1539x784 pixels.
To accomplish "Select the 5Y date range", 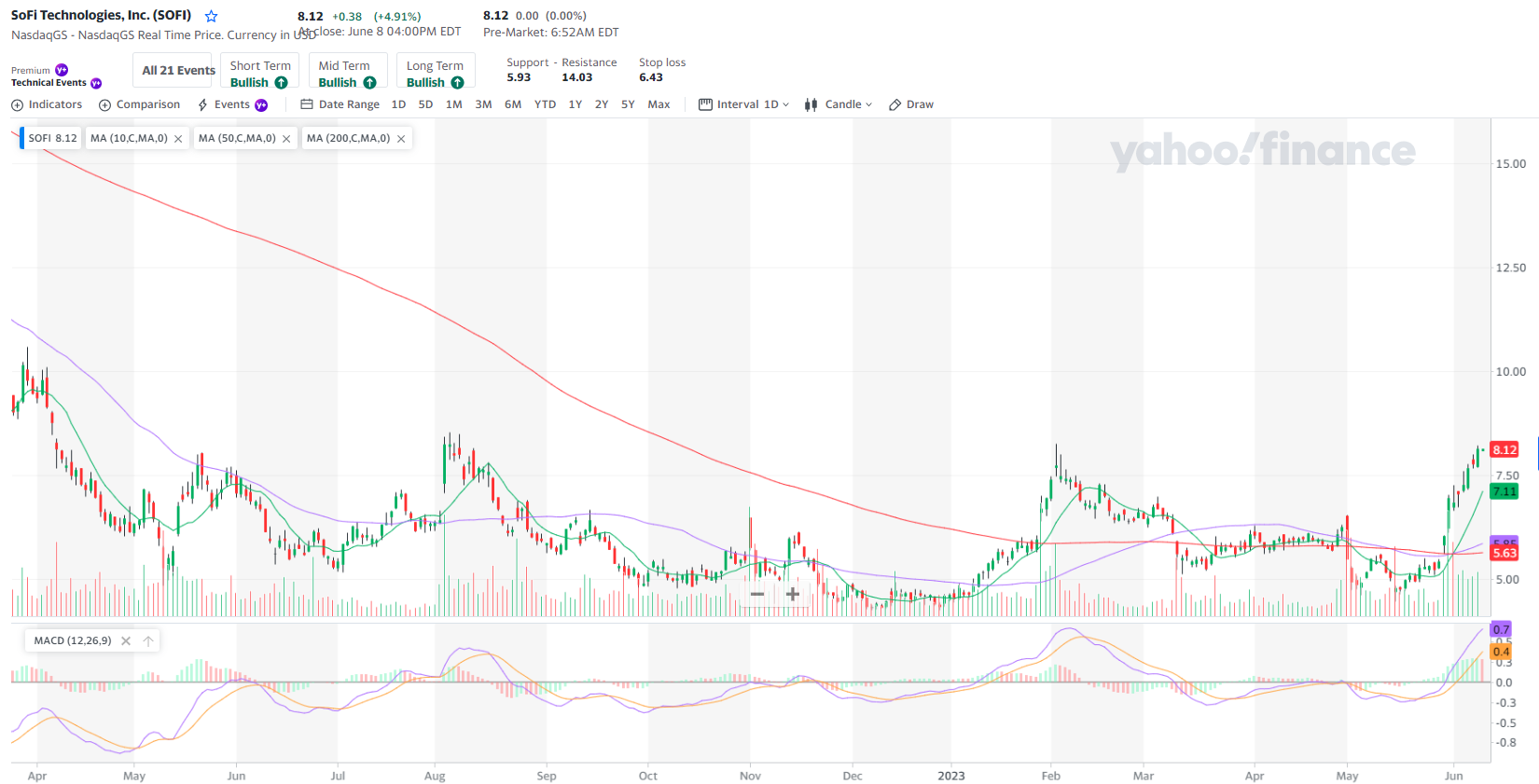I will tap(628, 104).
